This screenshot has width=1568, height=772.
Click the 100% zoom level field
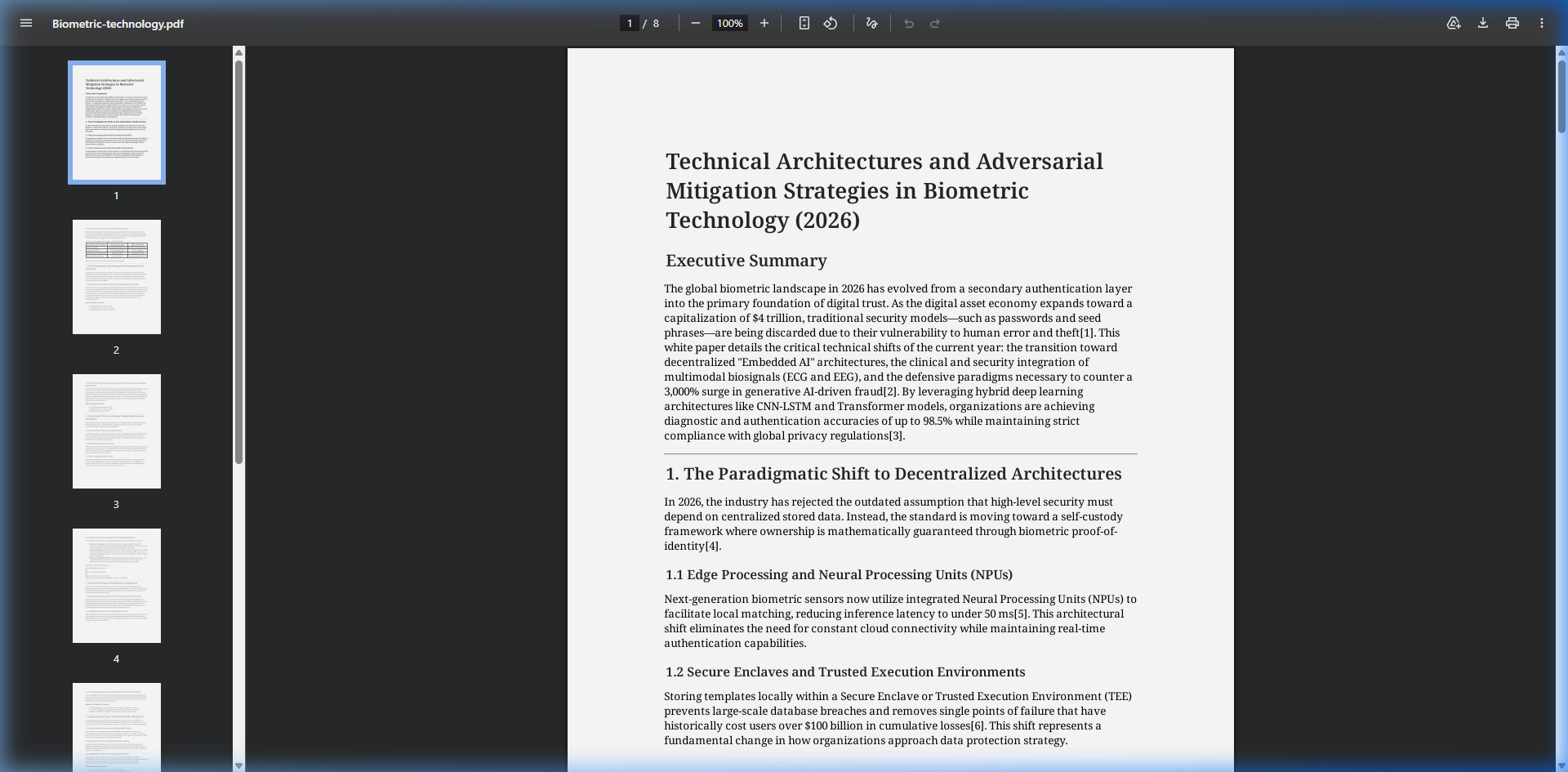(730, 24)
